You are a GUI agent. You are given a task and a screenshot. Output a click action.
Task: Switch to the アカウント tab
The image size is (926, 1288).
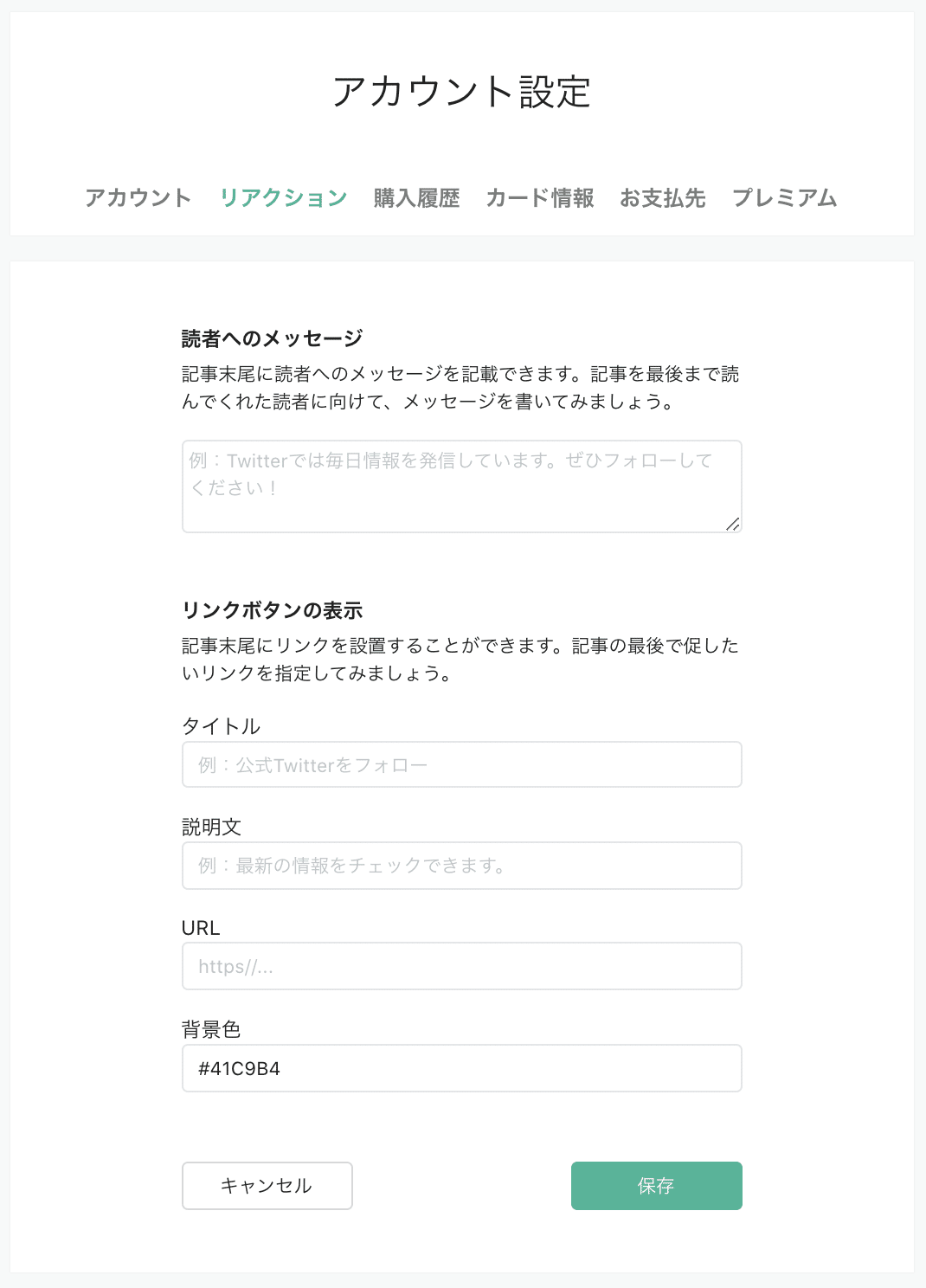point(138,198)
